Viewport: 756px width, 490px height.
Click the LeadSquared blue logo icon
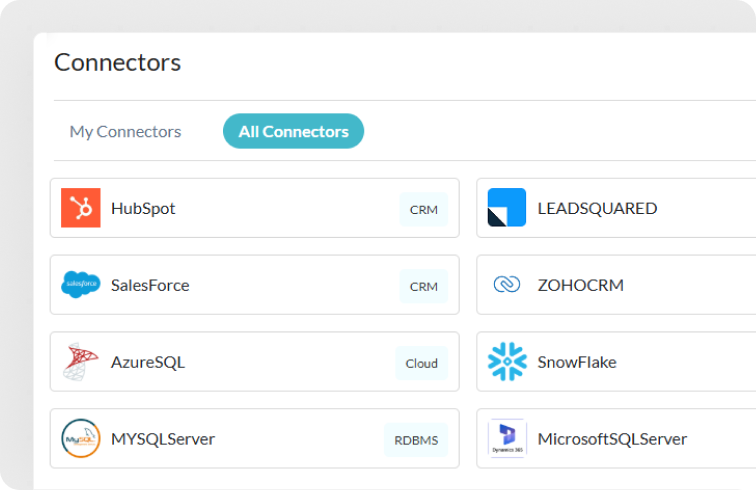(x=506, y=208)
